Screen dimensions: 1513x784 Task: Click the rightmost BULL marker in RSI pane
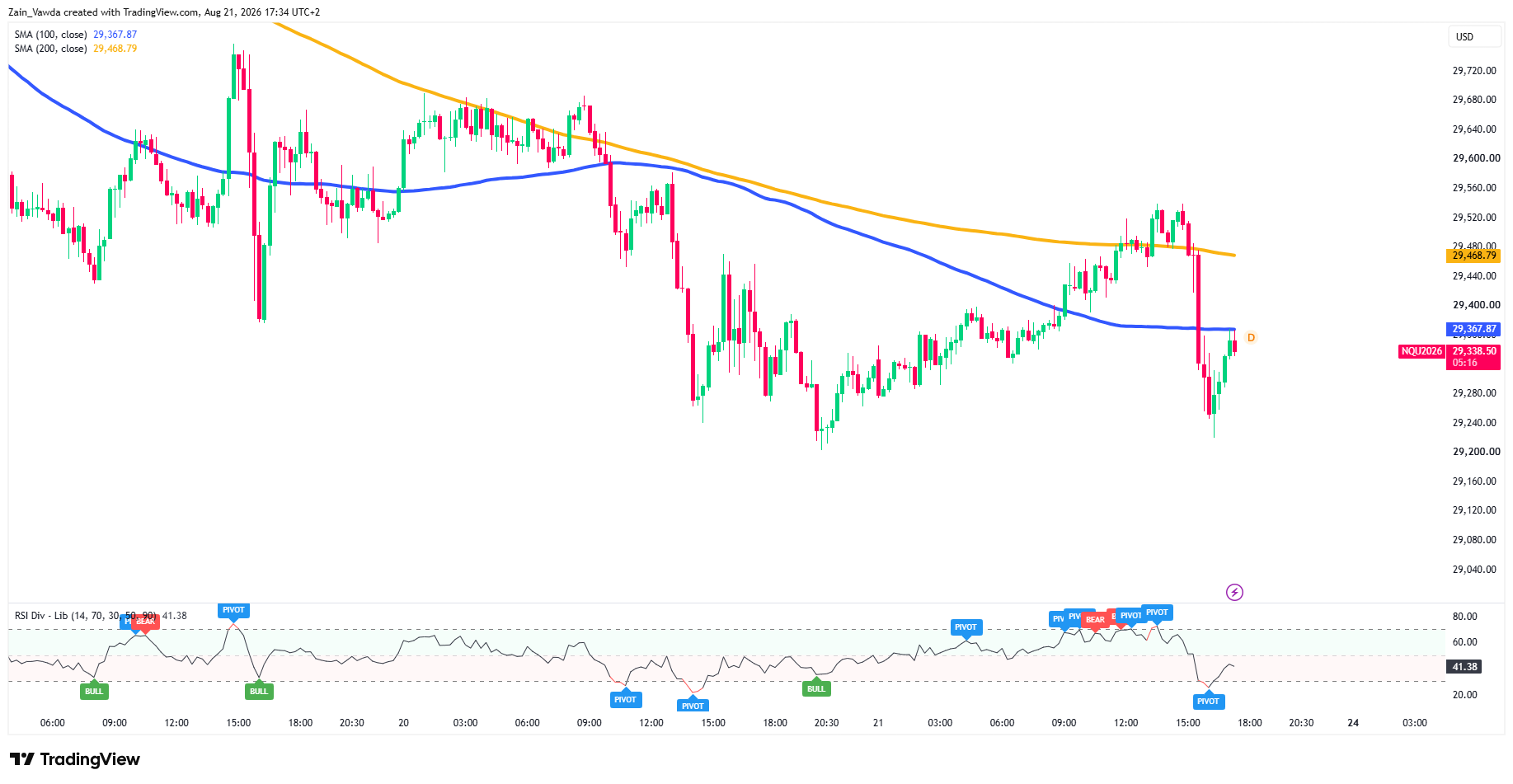pyautogui.click(x=816, y=688)
